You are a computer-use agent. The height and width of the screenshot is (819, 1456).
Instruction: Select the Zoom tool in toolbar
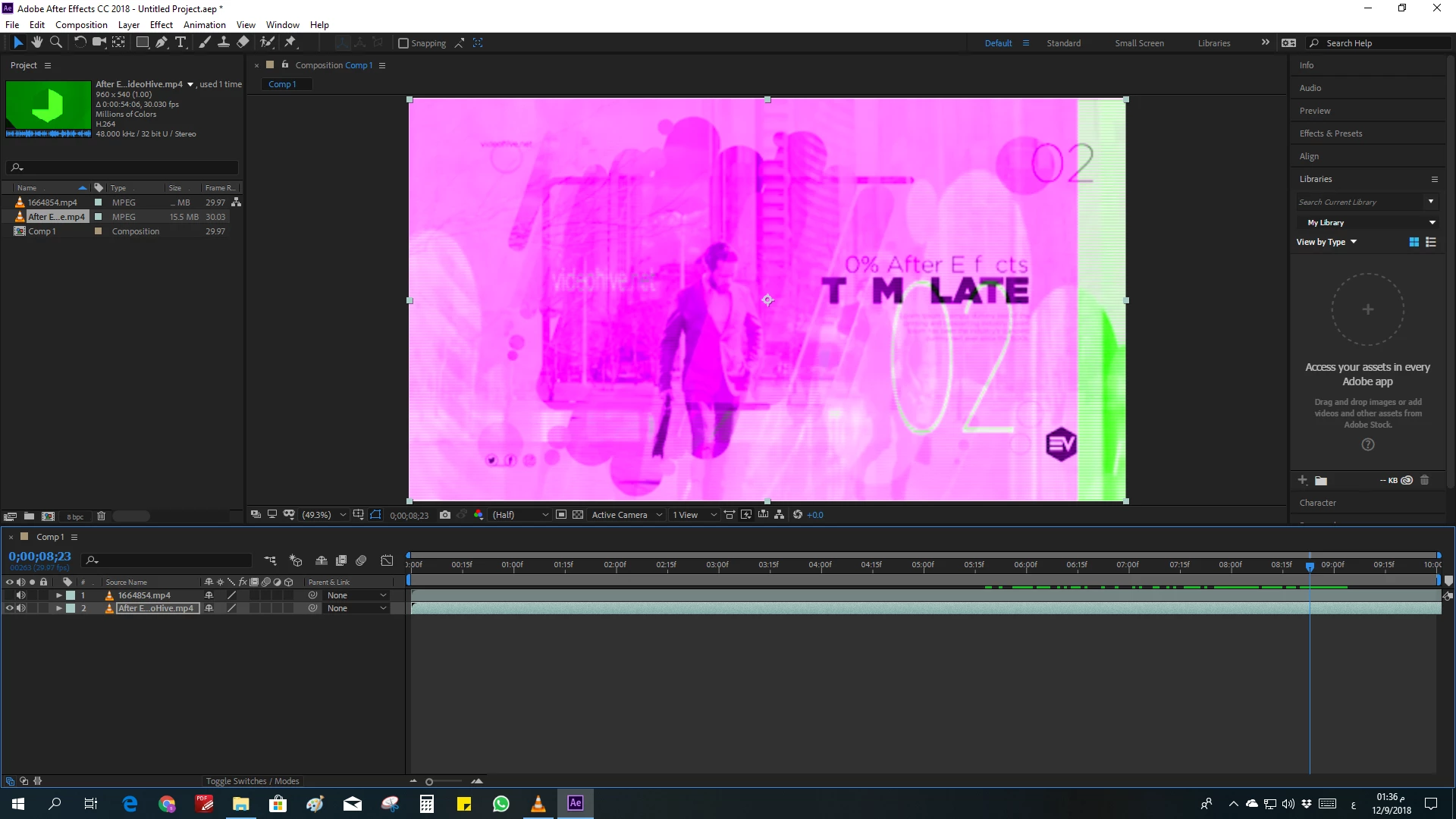click(x=55, y=42)
